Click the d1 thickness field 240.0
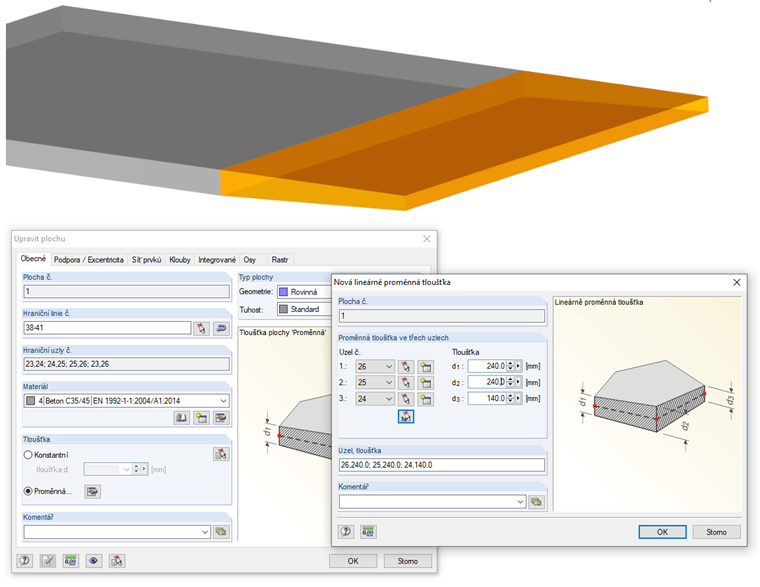The image size is (760, 587). pyautogui.click(x=488, y=366)
